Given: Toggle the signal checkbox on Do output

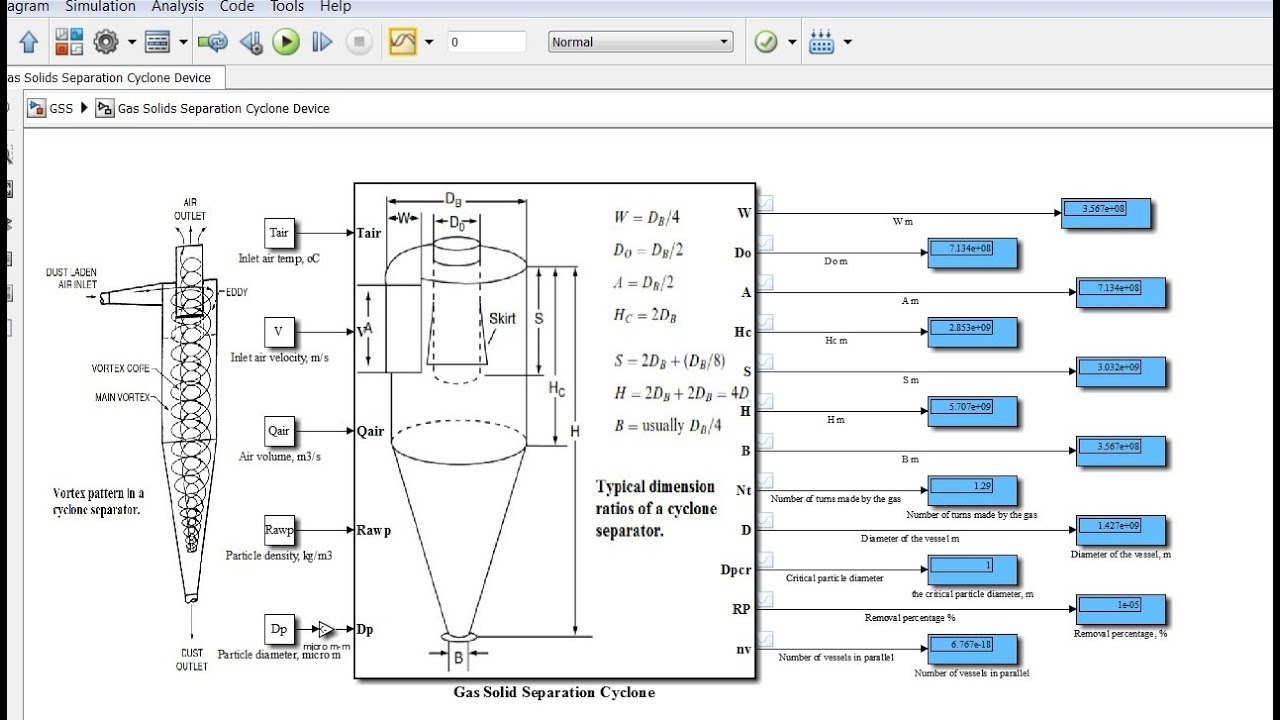Looking at the screenshot, I should (x=766, y=243).
